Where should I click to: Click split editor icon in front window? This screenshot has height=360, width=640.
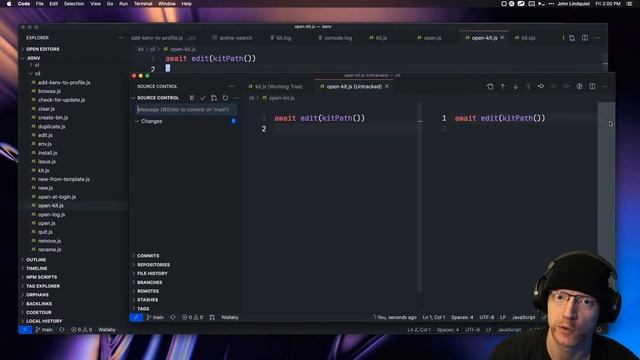[592, 87]
